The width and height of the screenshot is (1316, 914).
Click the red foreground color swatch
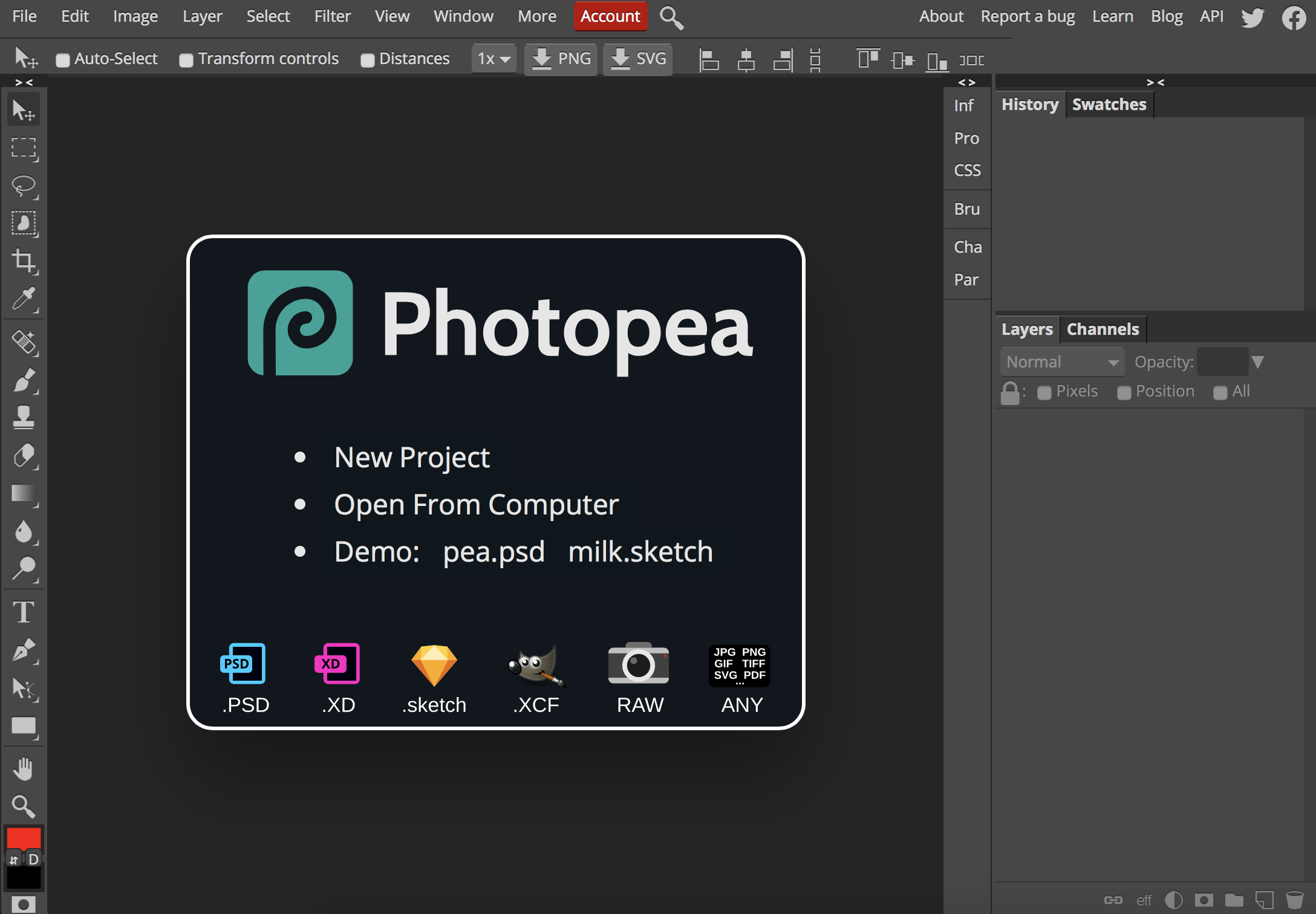click(24, 838)
